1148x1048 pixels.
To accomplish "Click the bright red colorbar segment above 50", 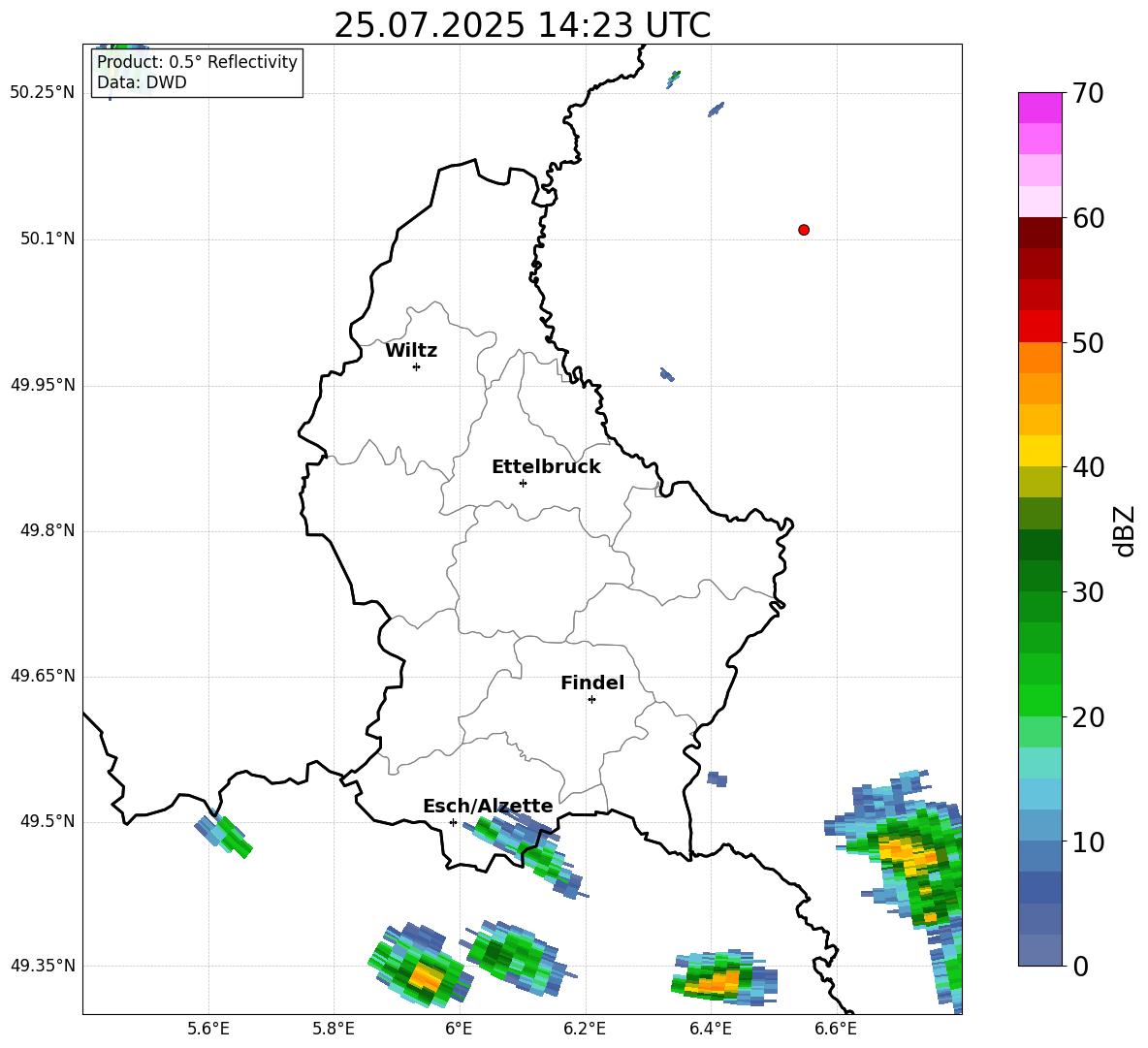I will [x=1040, y=327].
